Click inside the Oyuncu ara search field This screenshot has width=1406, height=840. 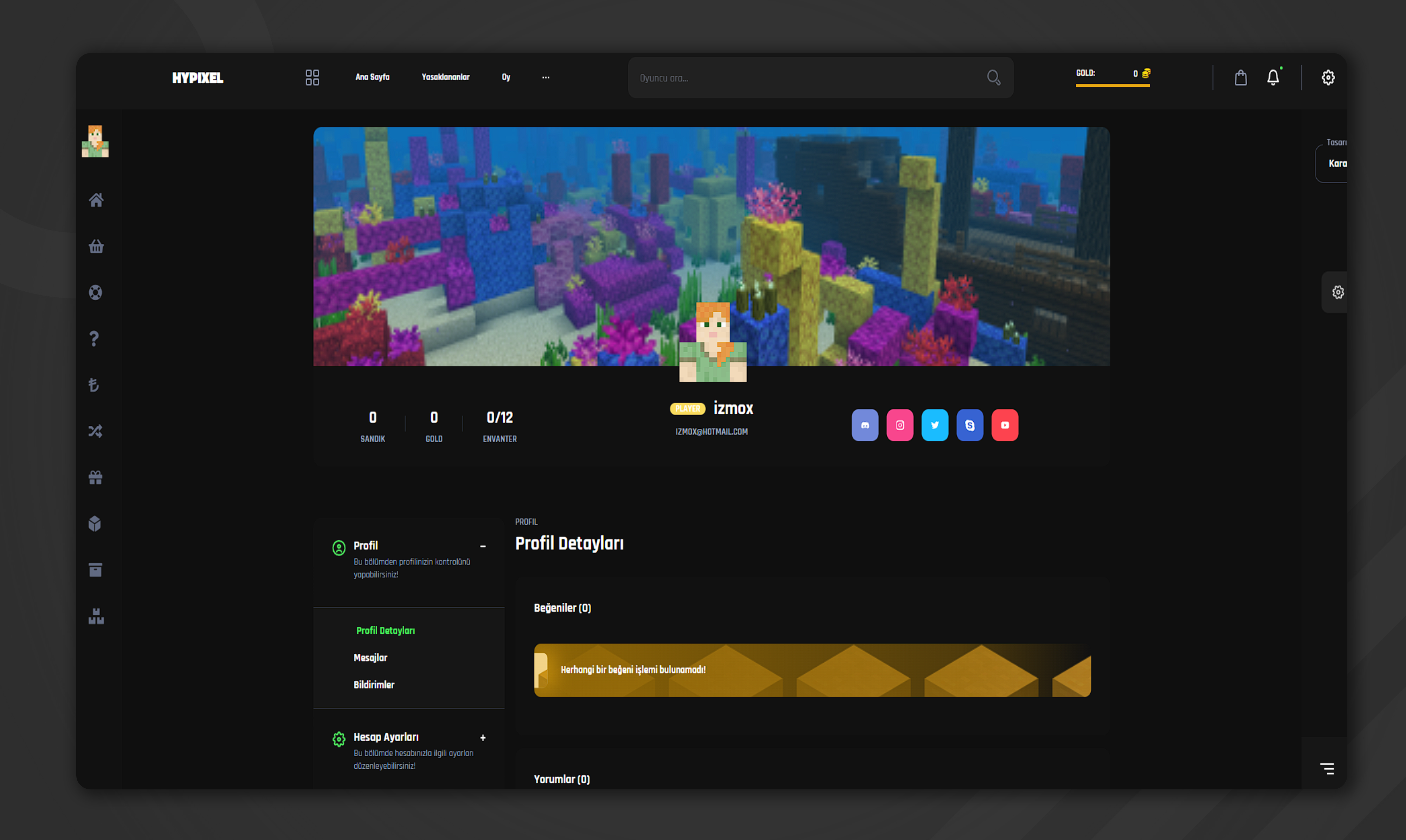point(792,78)
